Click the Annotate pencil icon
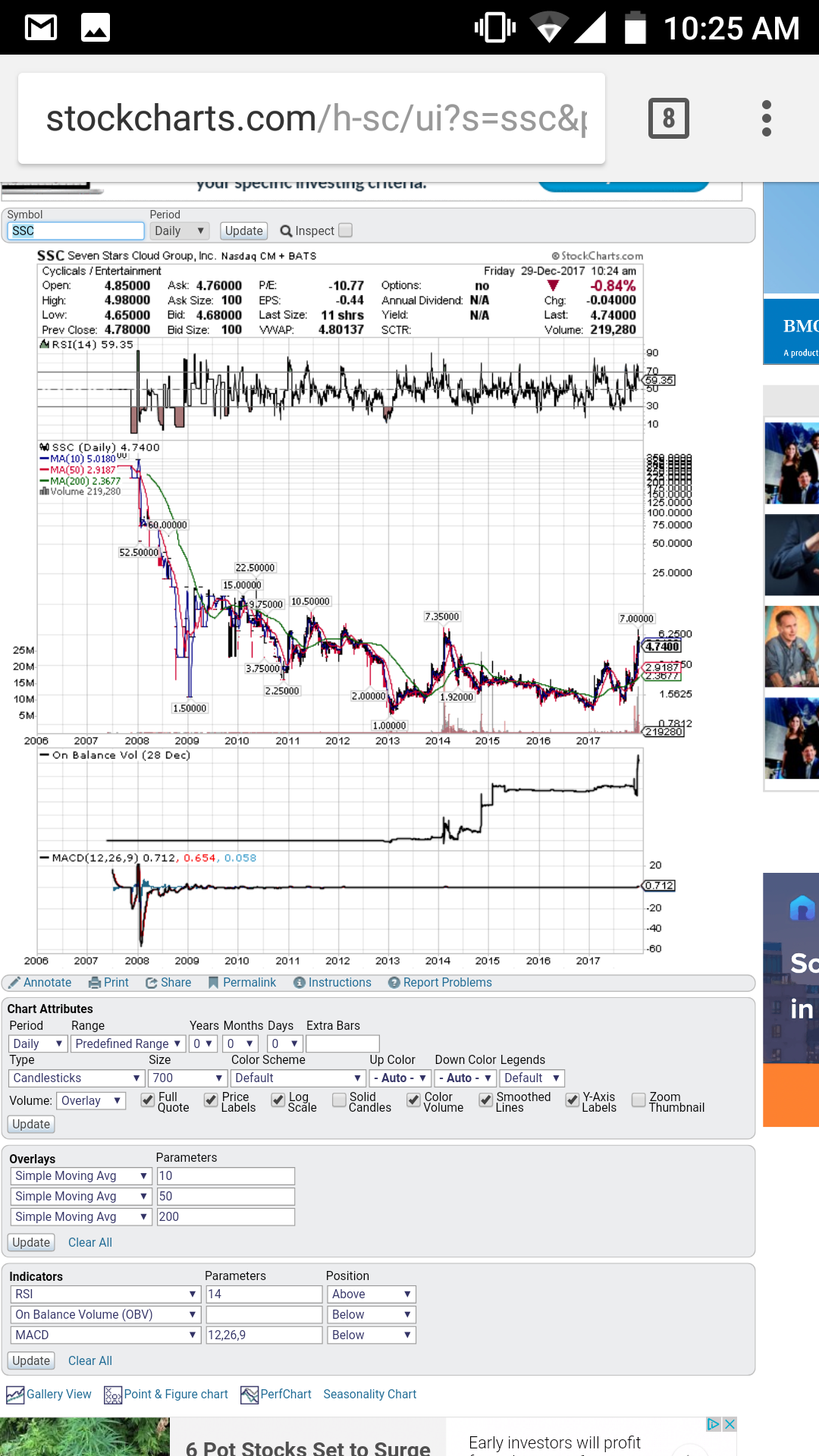The height and width of the screenshot is (1456, 819). [14, 983]
